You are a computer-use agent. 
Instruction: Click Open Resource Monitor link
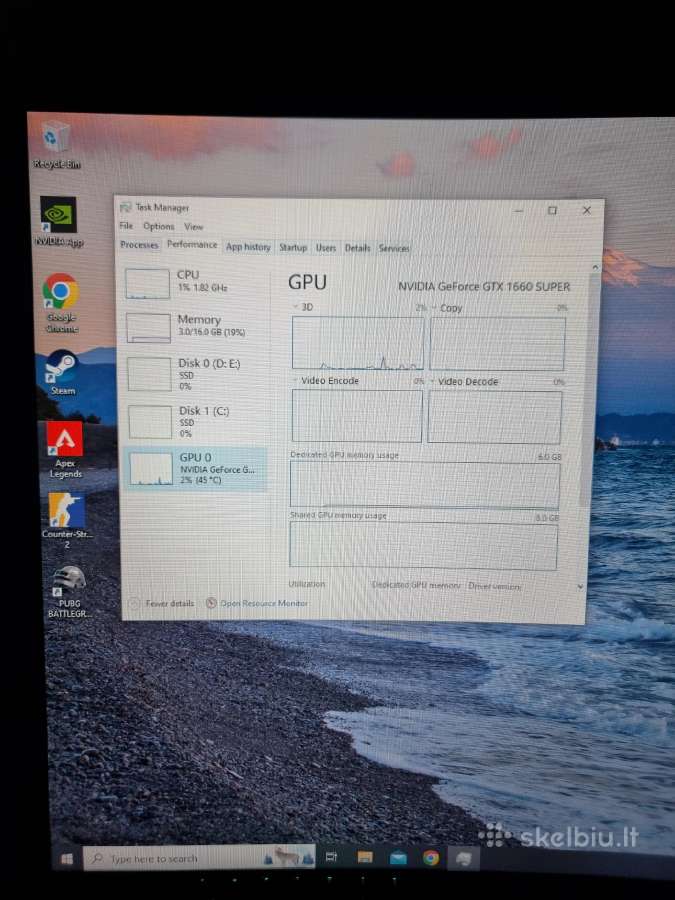264,603
